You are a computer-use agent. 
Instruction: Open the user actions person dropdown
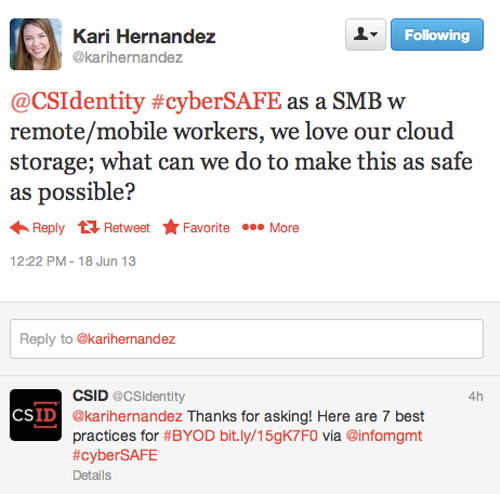coord(366,35)
